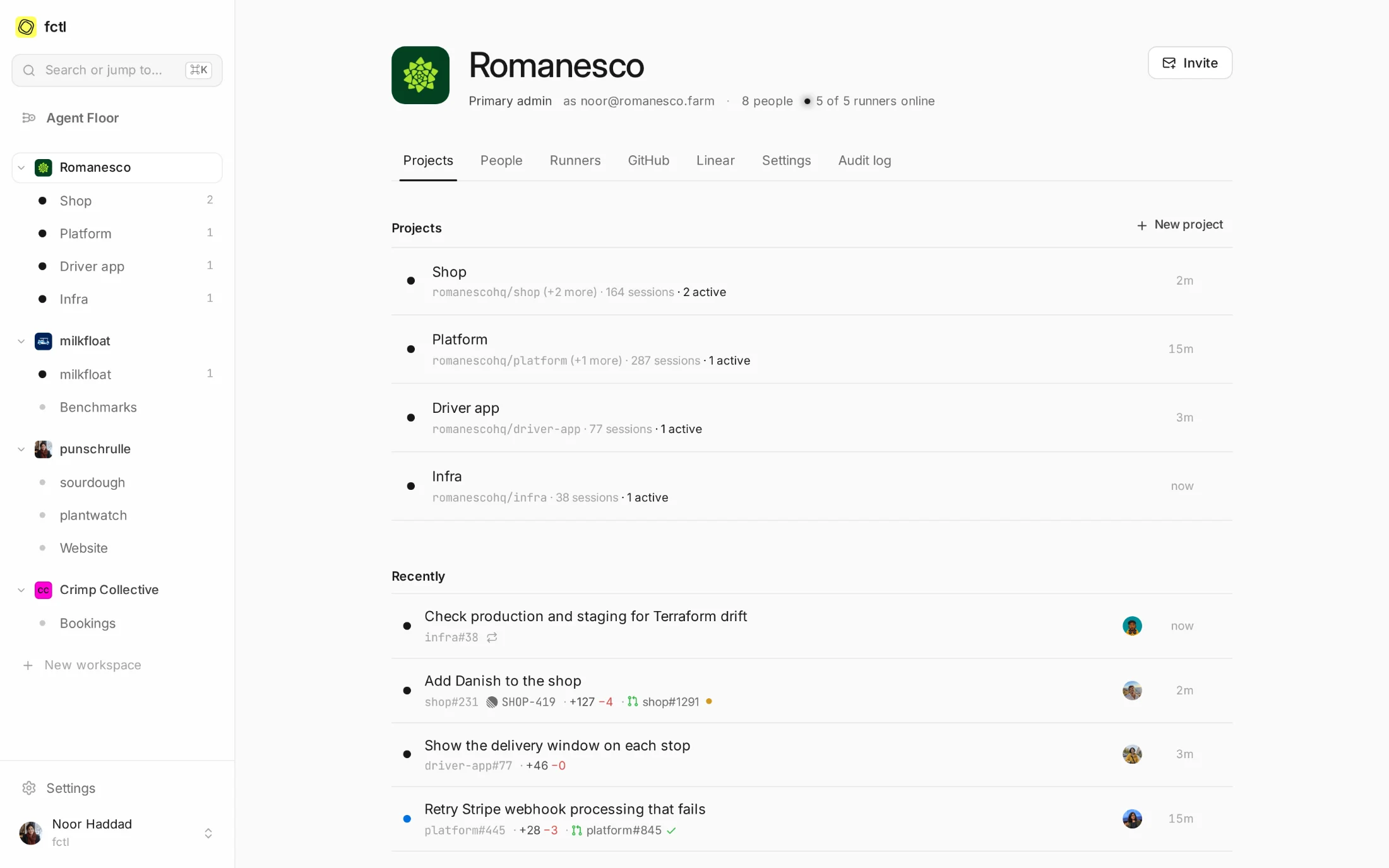Click the fctl logo icon
The image size is (1389, 868).
(26, 27)
